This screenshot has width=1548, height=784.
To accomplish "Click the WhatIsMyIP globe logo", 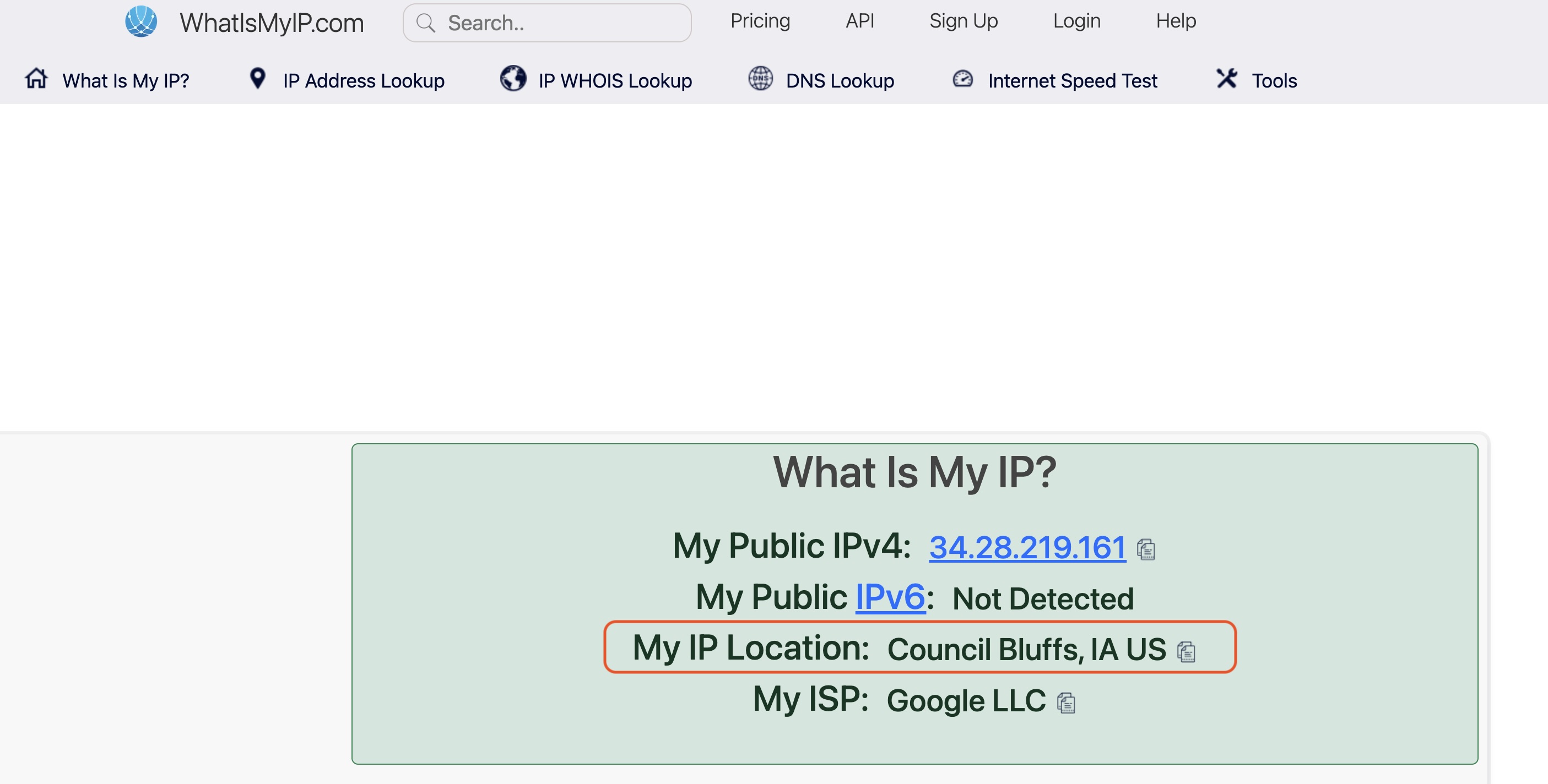I will pos(141,21).
